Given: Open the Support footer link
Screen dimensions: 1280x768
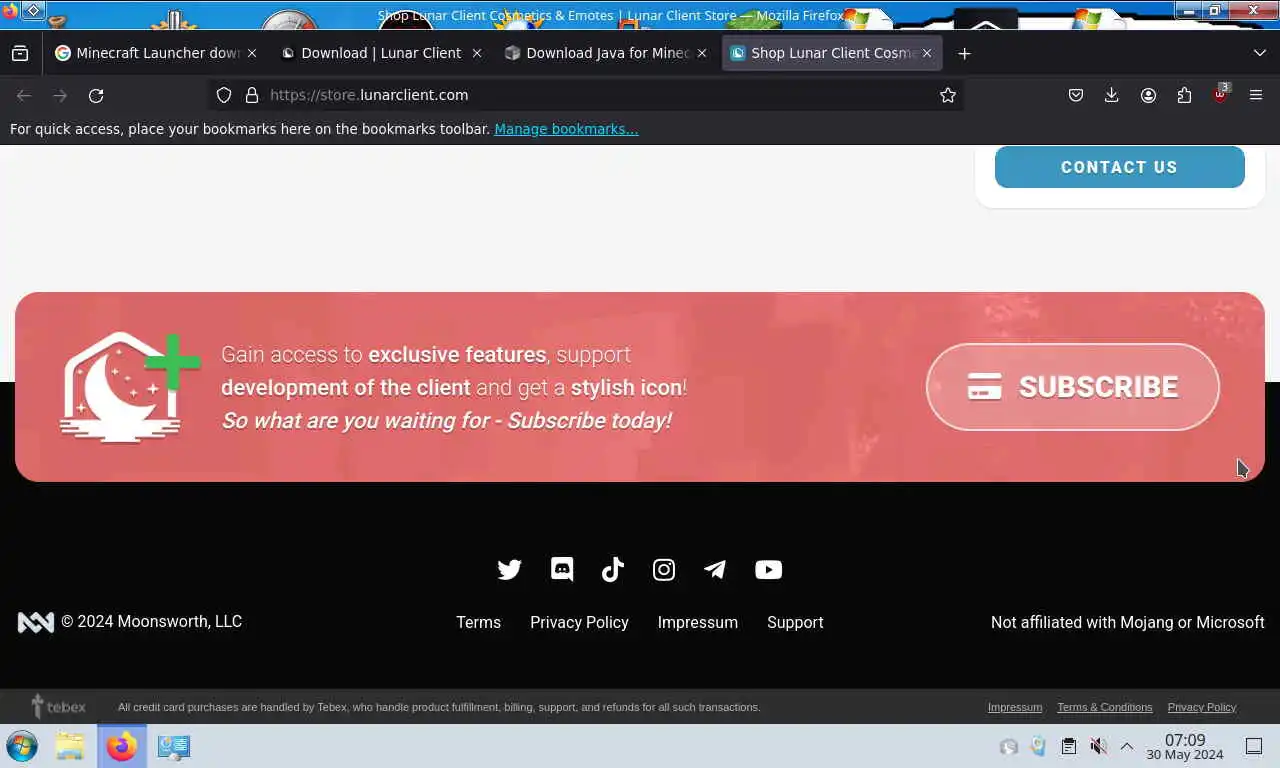Looking at the screenshot, I should coord(795,622).
